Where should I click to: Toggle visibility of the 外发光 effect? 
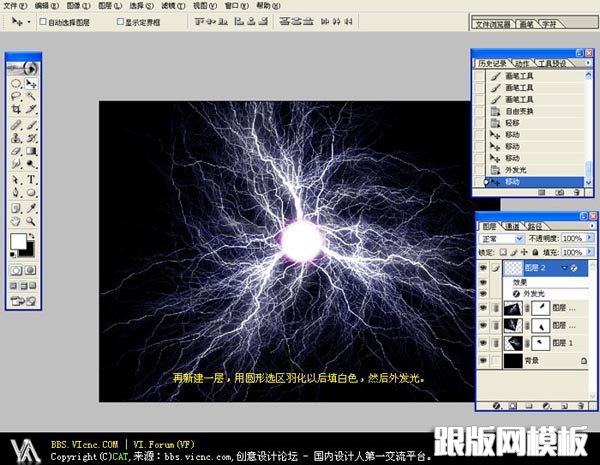[483, 294]
